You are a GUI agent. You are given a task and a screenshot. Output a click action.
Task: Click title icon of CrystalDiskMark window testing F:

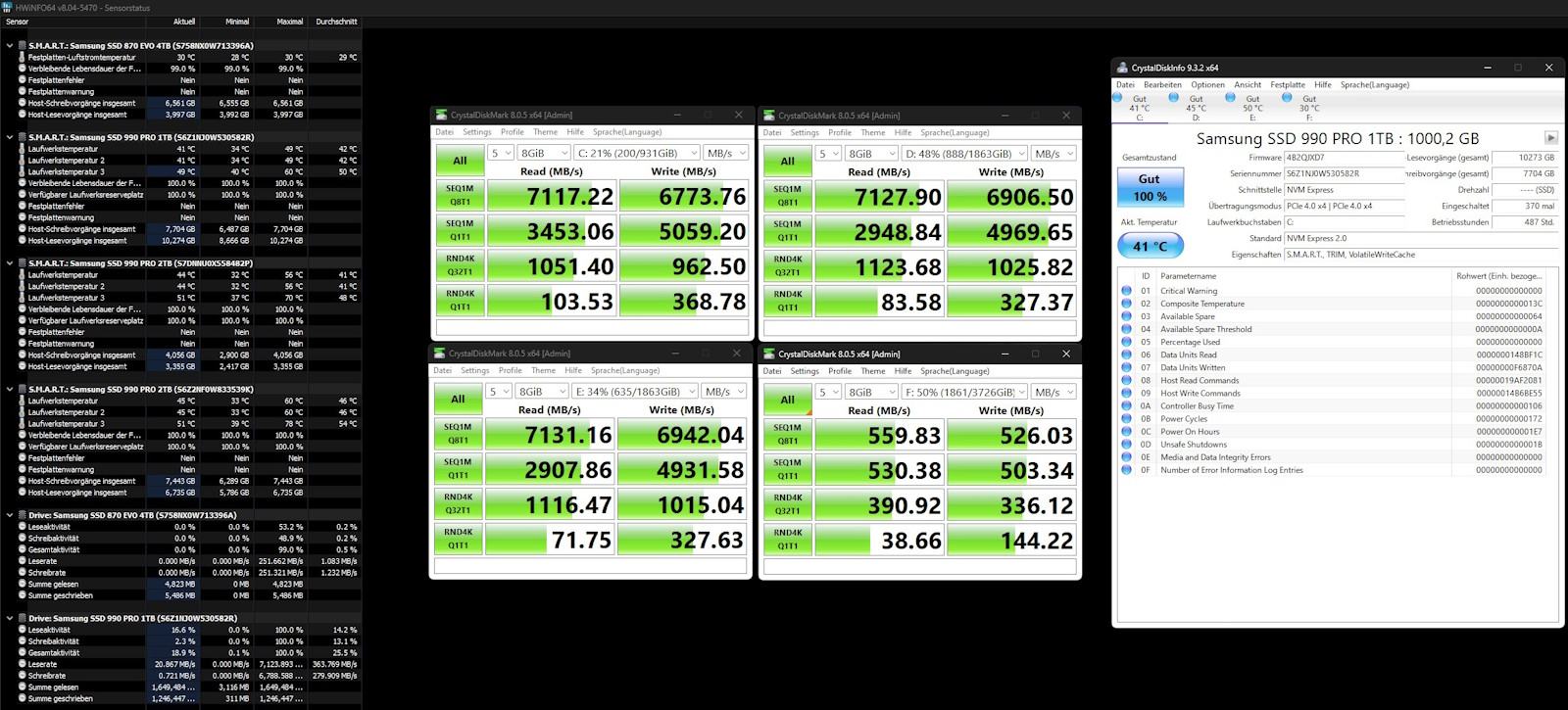pos(769,354)
